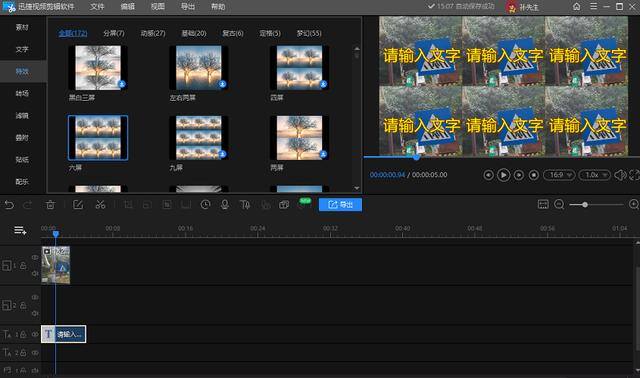
Task: Step forward one frame in preview
Action: [x=518, y=175]
